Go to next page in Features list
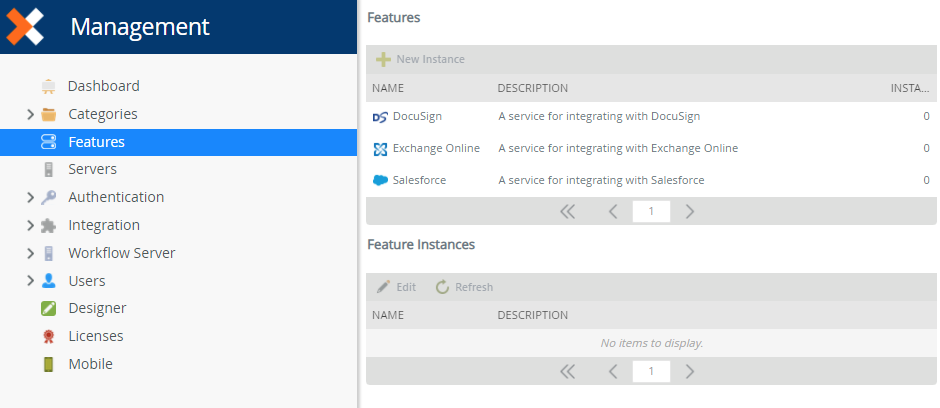 690,212
